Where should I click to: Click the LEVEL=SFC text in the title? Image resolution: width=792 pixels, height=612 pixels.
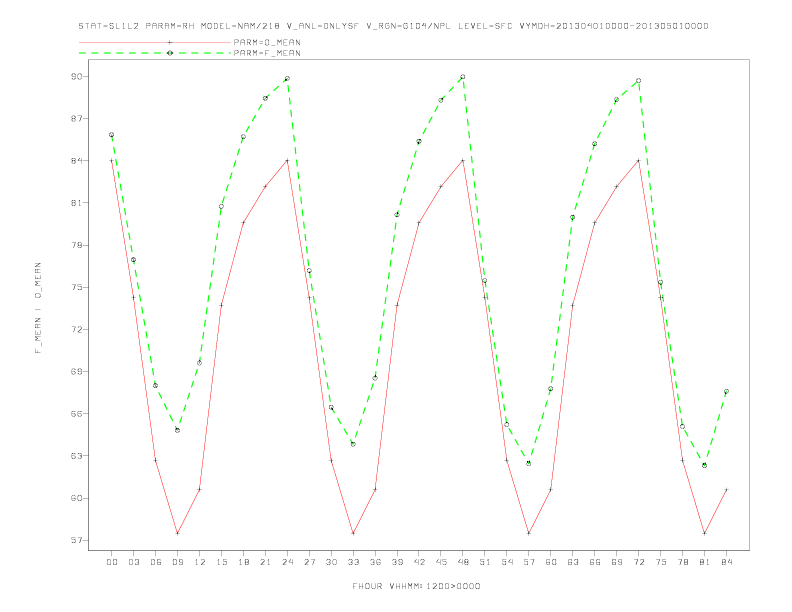(485, 26)
